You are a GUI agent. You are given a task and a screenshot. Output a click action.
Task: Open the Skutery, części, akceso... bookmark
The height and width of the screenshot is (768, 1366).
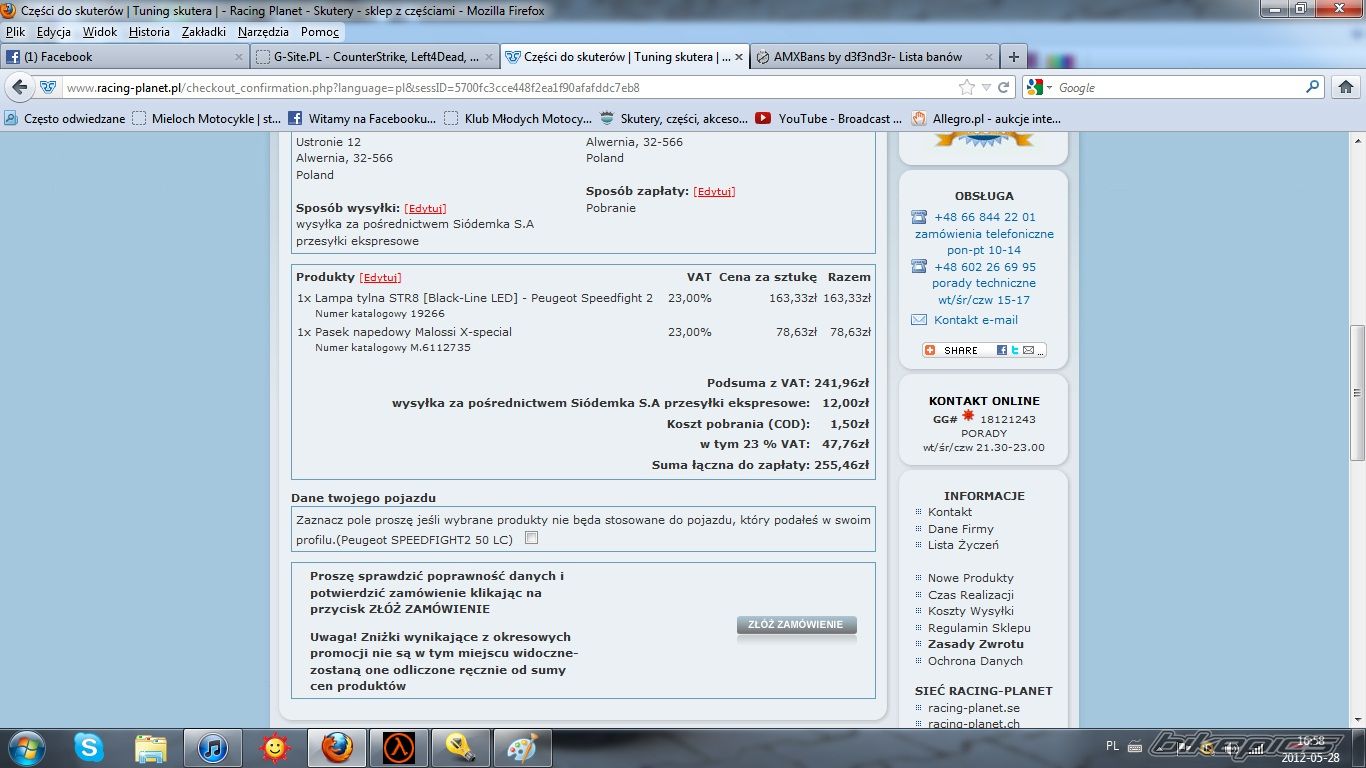pyautogui.click(x=673, y=118)
